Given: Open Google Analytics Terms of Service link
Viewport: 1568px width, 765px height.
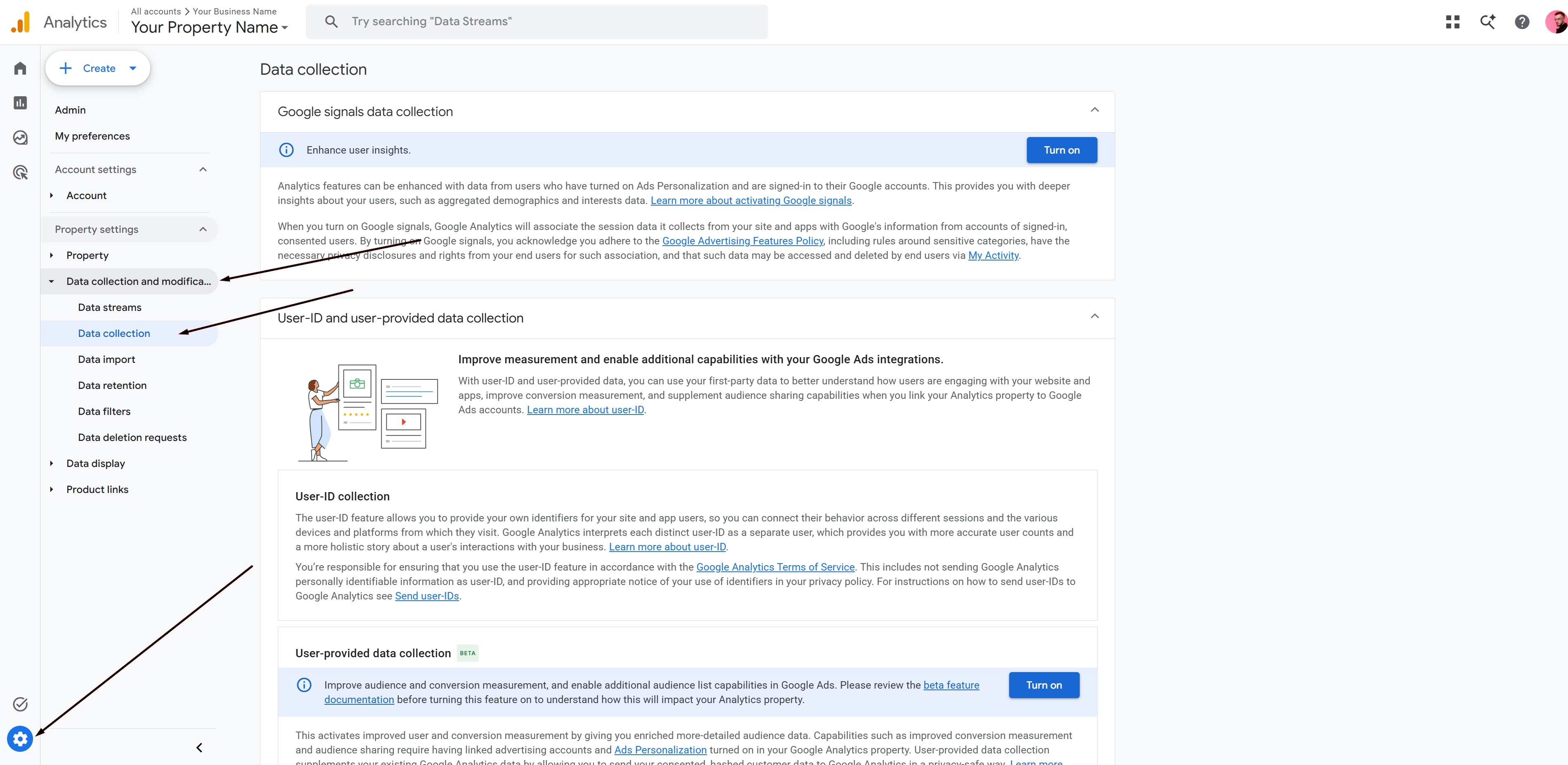Looking at the screenshot, I should [775, 567].
